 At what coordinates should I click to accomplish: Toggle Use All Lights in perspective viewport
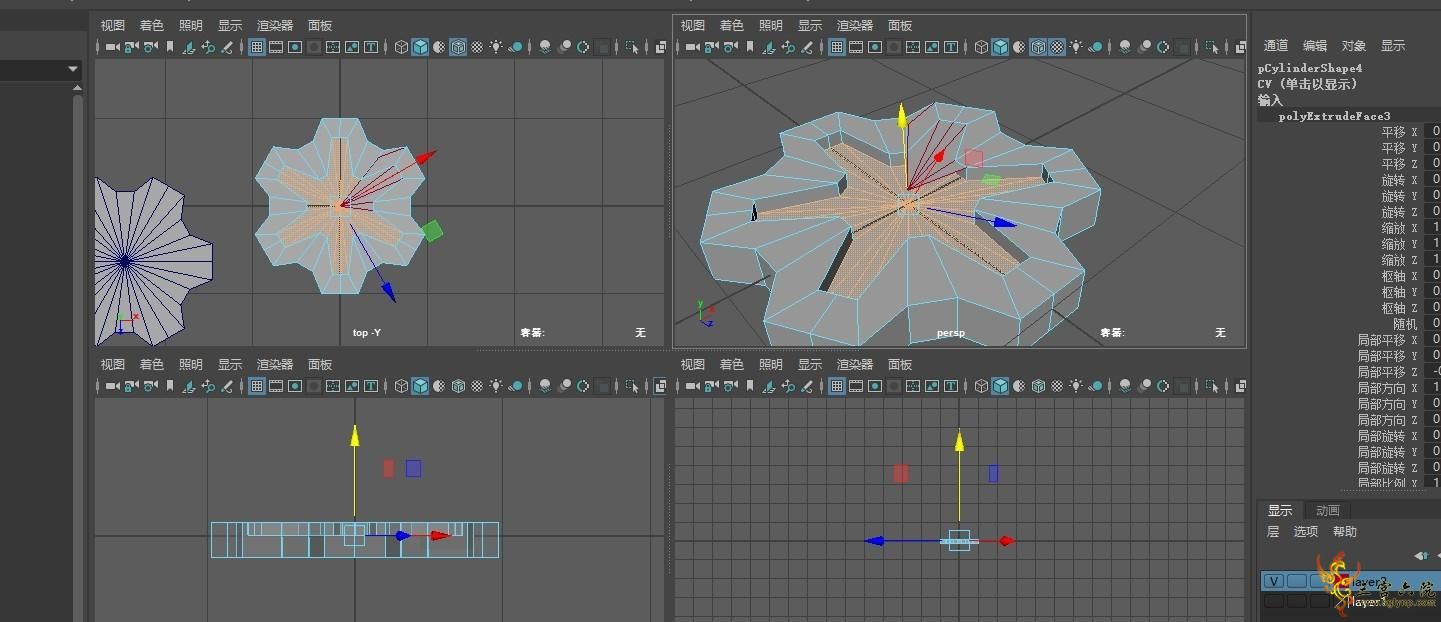(1076, 47)
